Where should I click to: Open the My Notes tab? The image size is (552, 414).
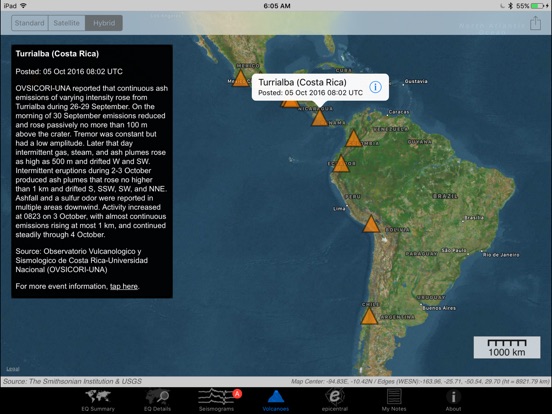[x=394, y=401]
